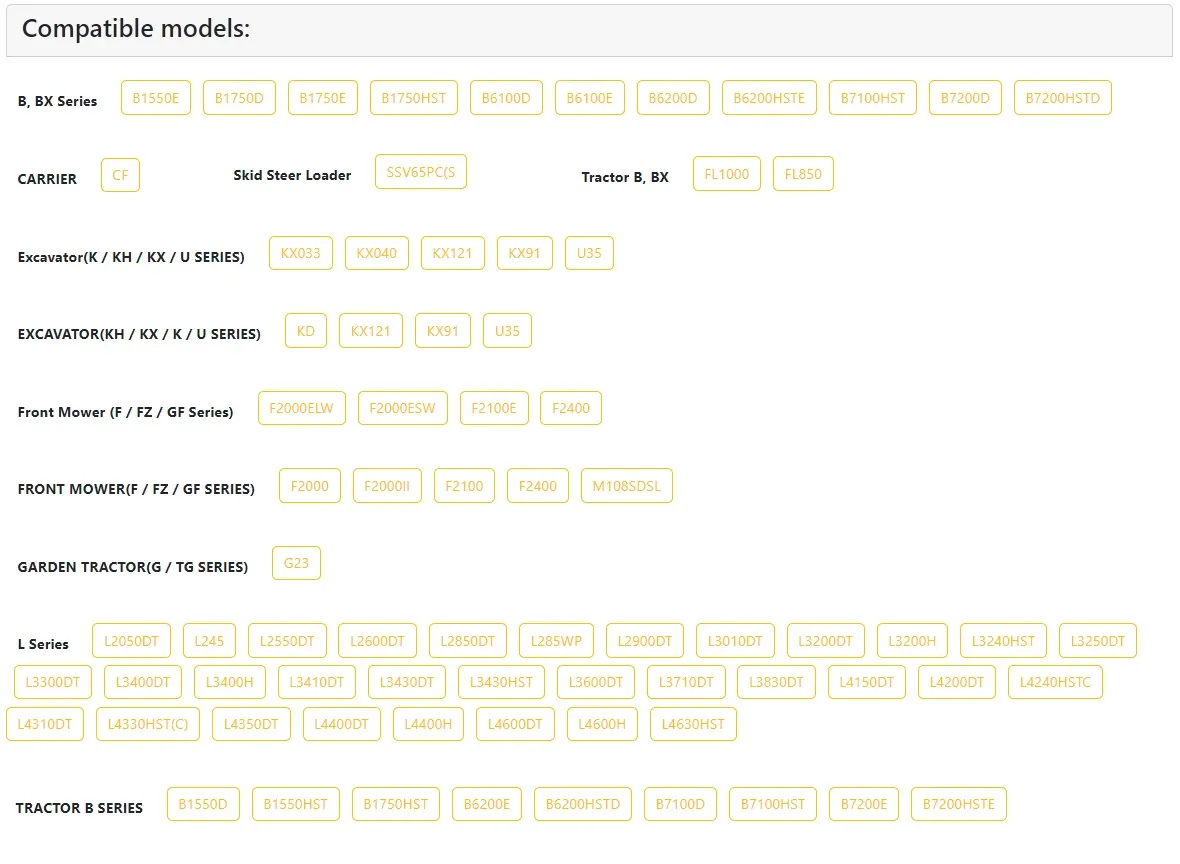Image resolution: width=1180 pixels, height=864 pixels.
Task: Select the F2000ESW model tag
Action: click(403, 408)
